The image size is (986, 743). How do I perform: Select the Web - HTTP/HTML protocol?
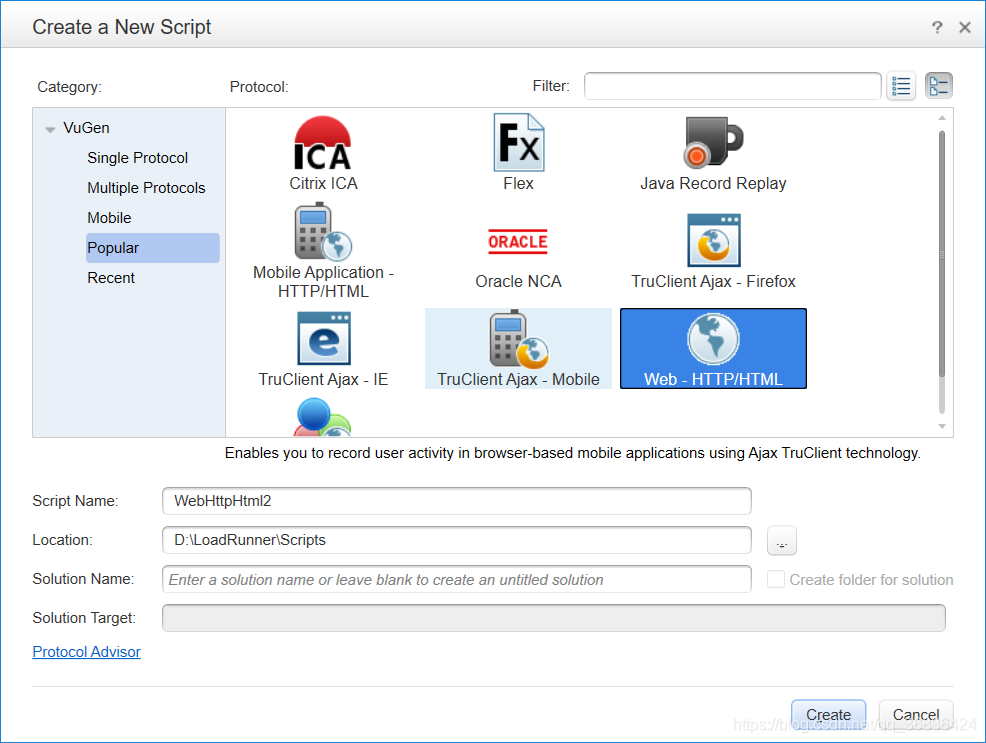(713, 349)
